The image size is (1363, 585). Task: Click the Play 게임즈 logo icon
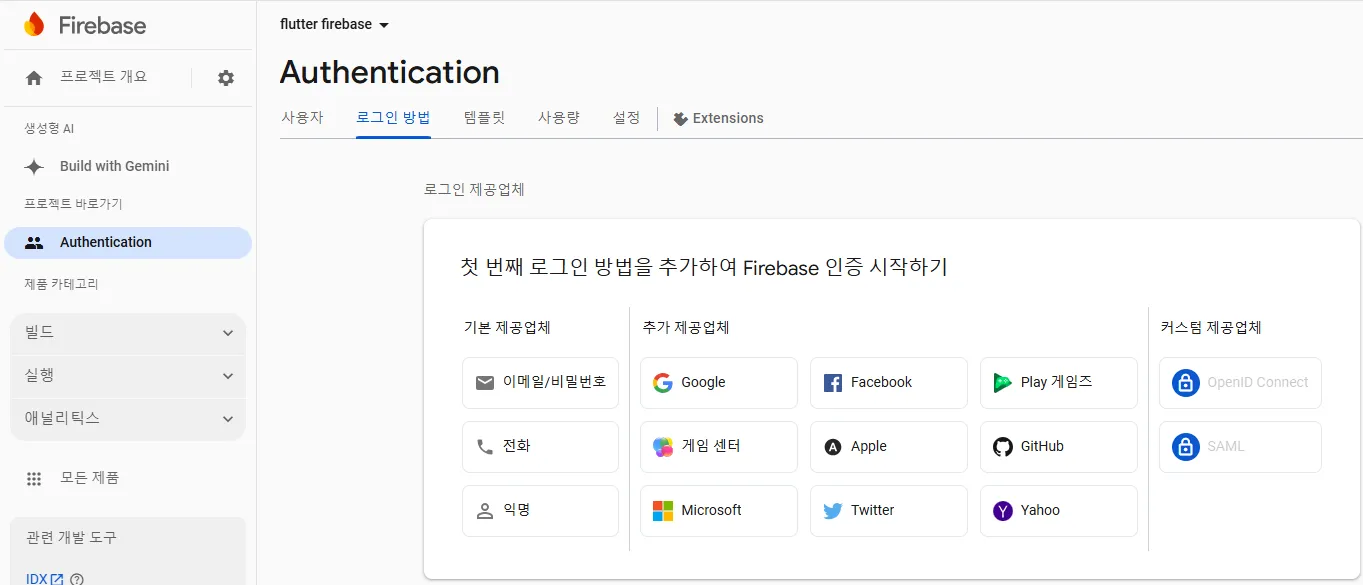(1002, 383)
